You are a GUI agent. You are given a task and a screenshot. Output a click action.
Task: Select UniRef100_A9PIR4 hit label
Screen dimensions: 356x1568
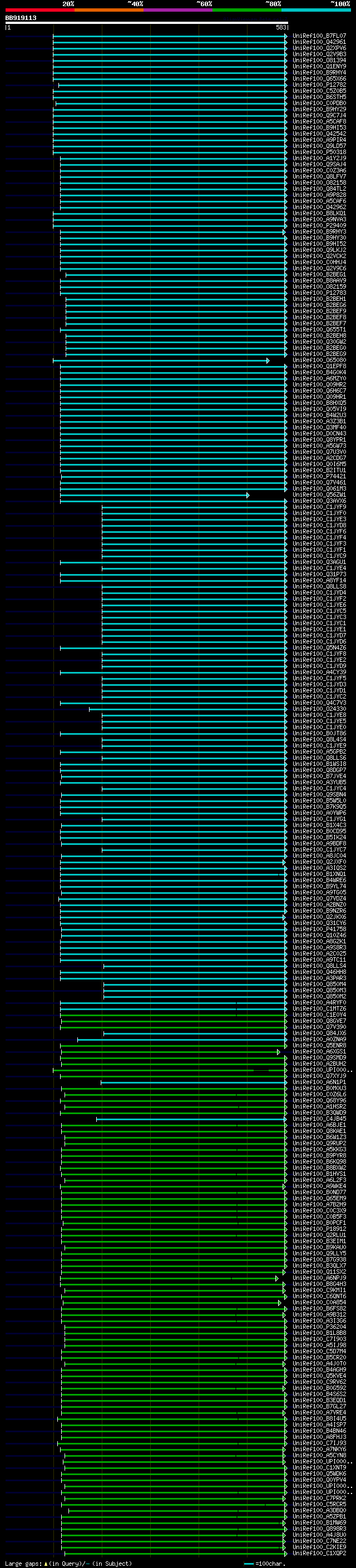click(x=319, y=140)
